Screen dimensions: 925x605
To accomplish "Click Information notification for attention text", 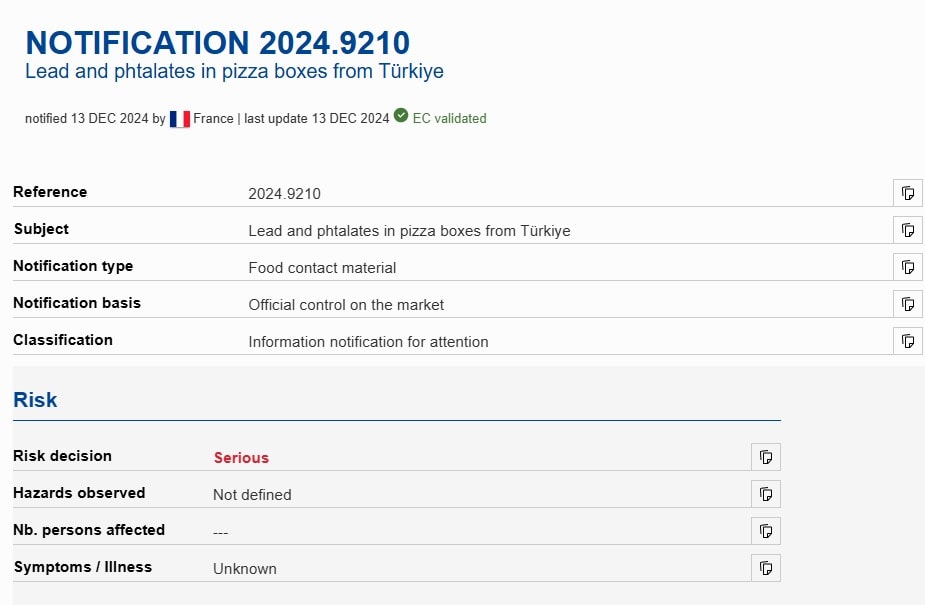I will click(x=368, y=342).
